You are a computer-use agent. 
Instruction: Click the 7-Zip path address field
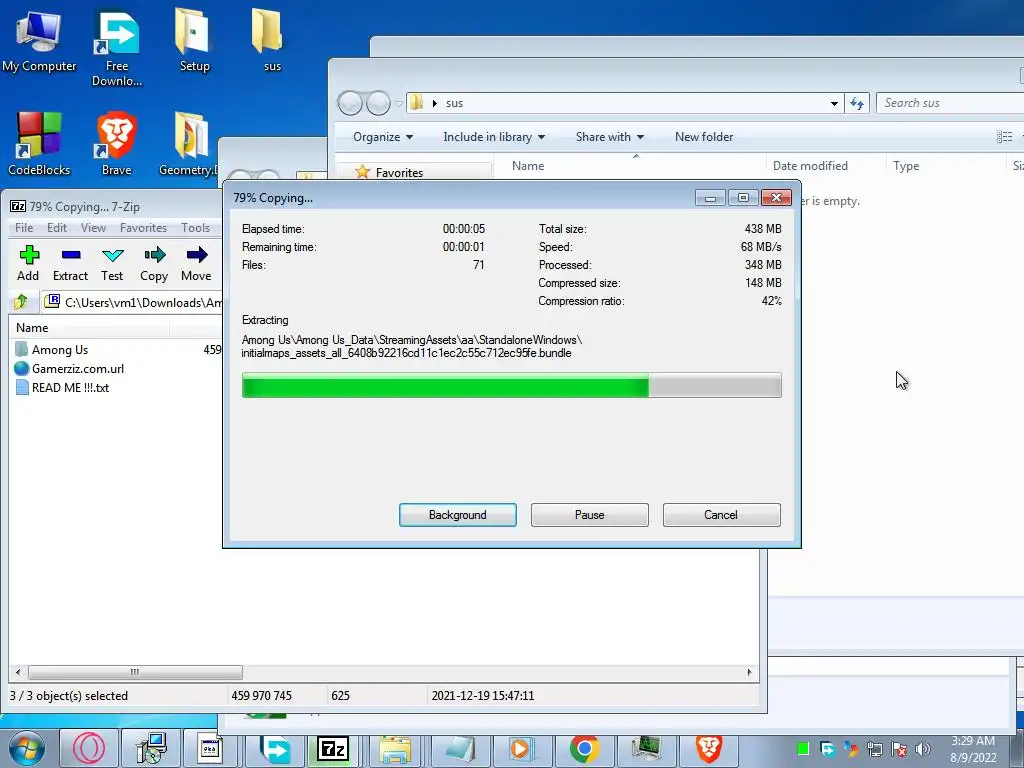(133, 302)
